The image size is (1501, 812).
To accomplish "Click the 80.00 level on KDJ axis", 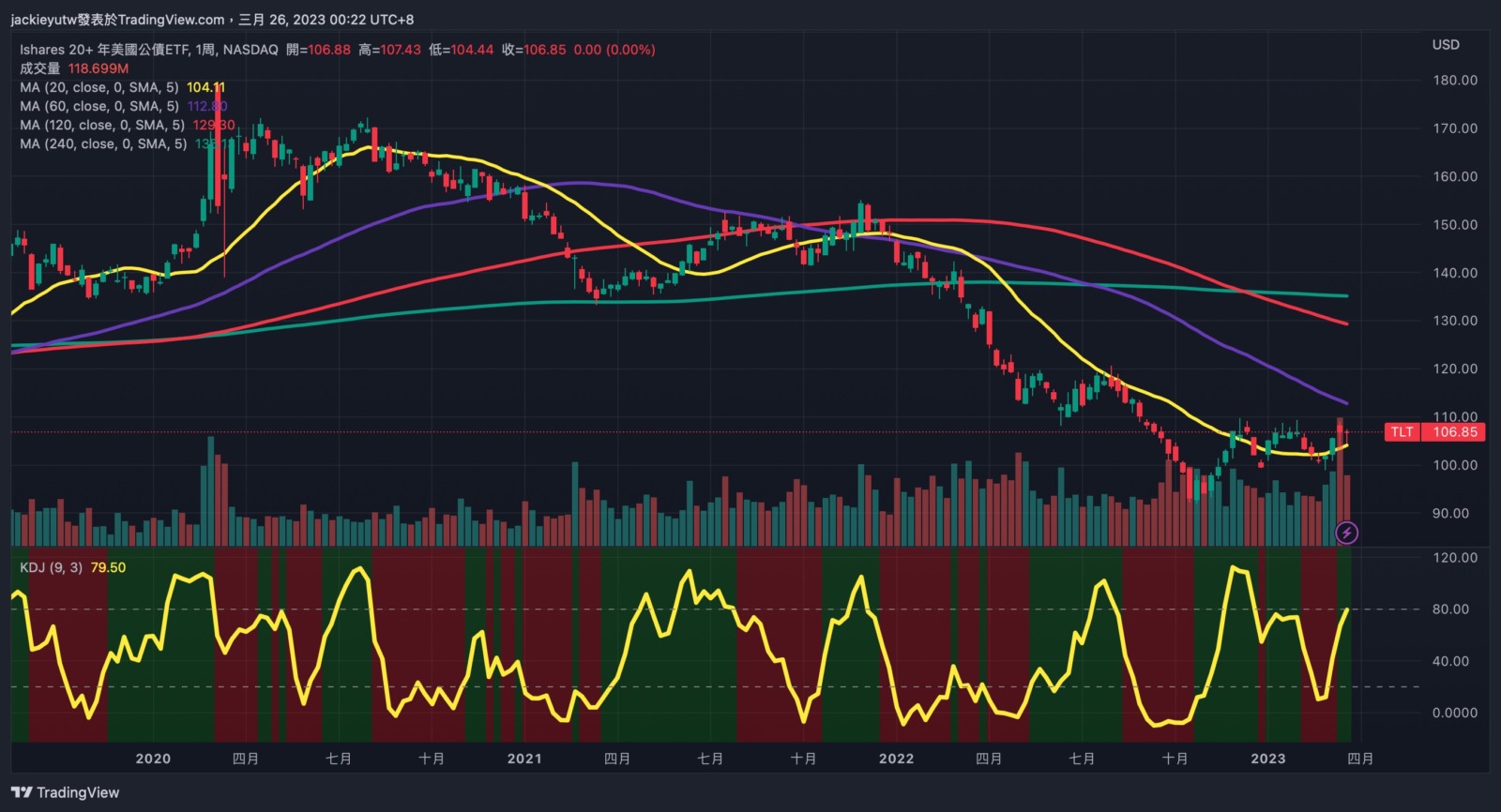I will 1454,609.
